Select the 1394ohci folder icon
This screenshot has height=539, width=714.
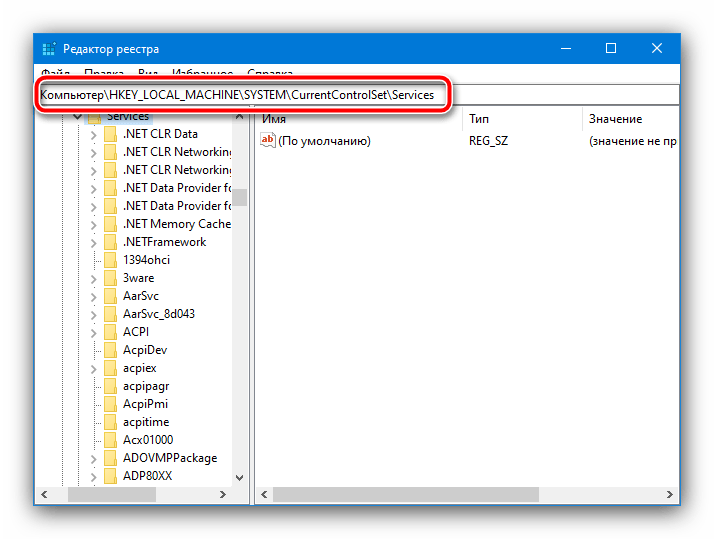(x=111, y=260)
